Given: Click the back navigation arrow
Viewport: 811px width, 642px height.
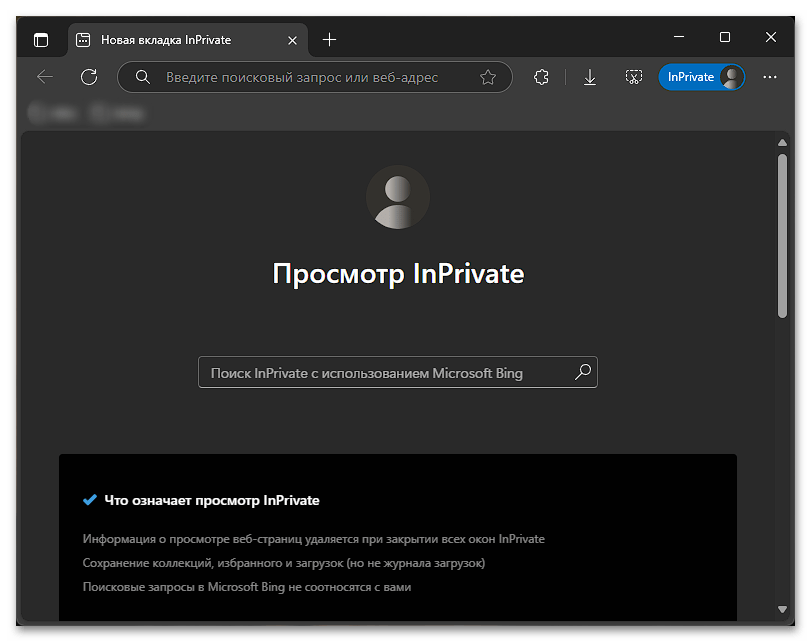Looking at the screenshot, I should point(45,77).
